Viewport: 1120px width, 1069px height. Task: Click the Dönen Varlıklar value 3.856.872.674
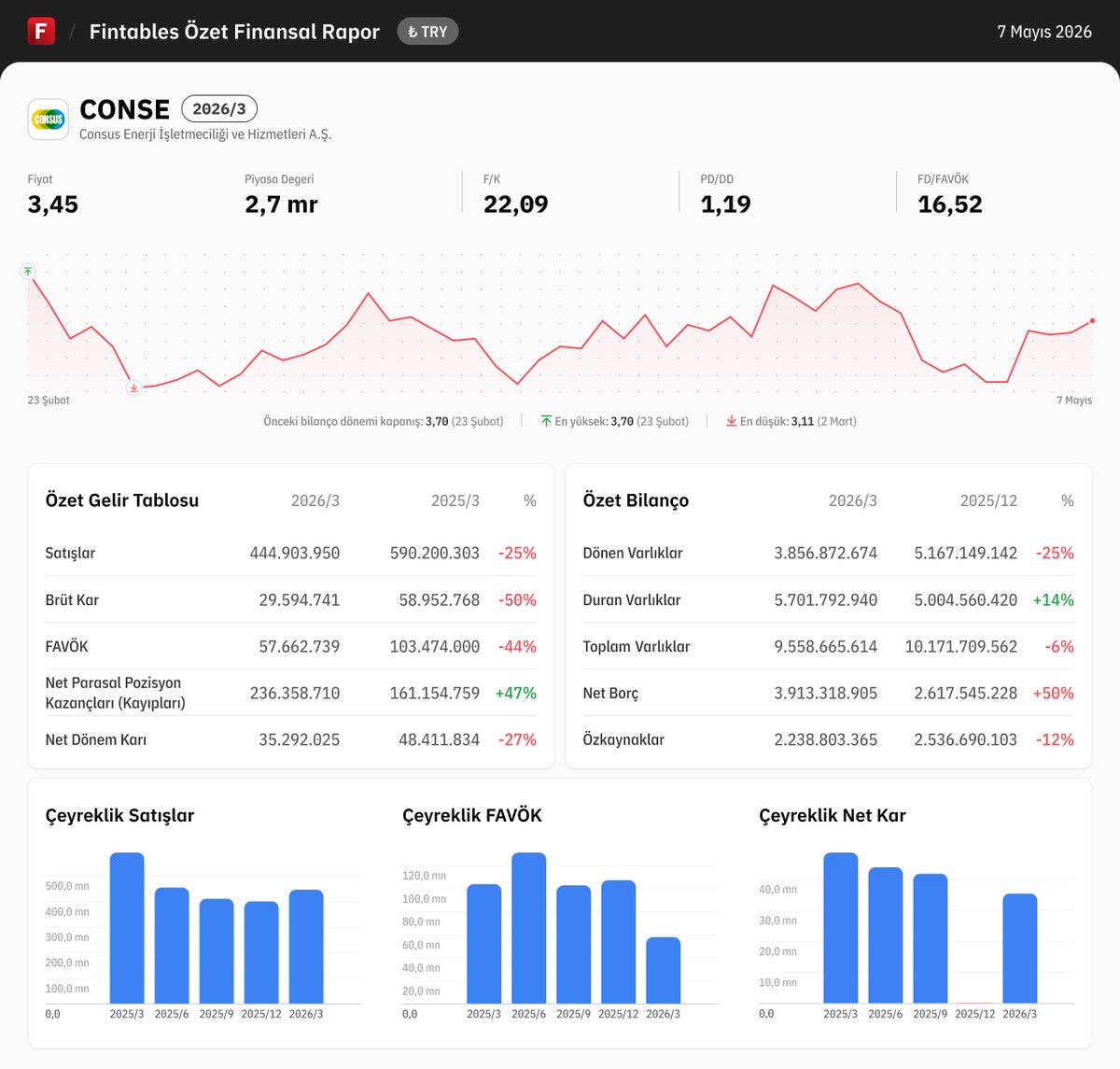click(x=826, y=553)
